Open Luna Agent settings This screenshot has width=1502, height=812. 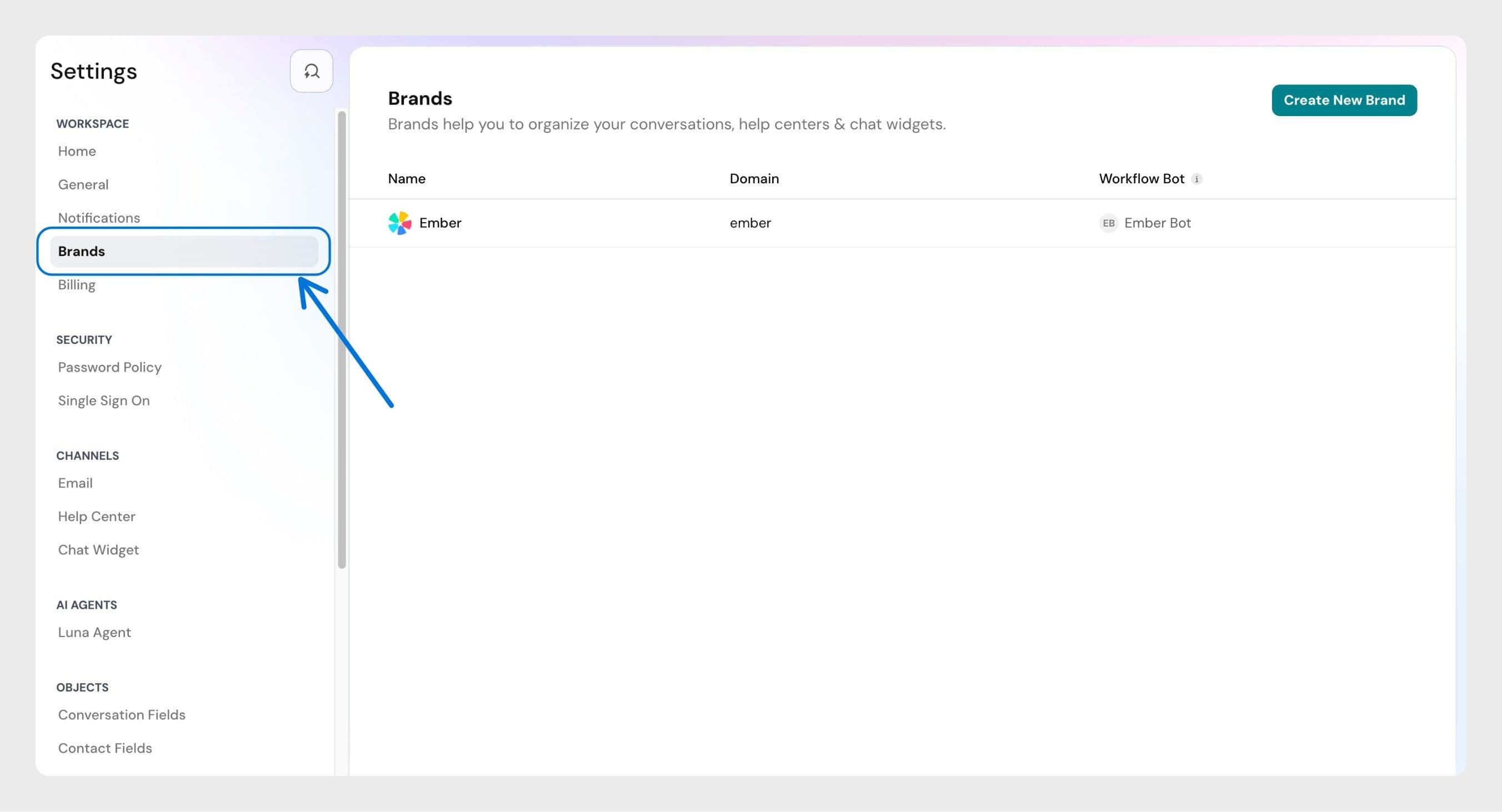pyautogui.click(x=94, y=633)
